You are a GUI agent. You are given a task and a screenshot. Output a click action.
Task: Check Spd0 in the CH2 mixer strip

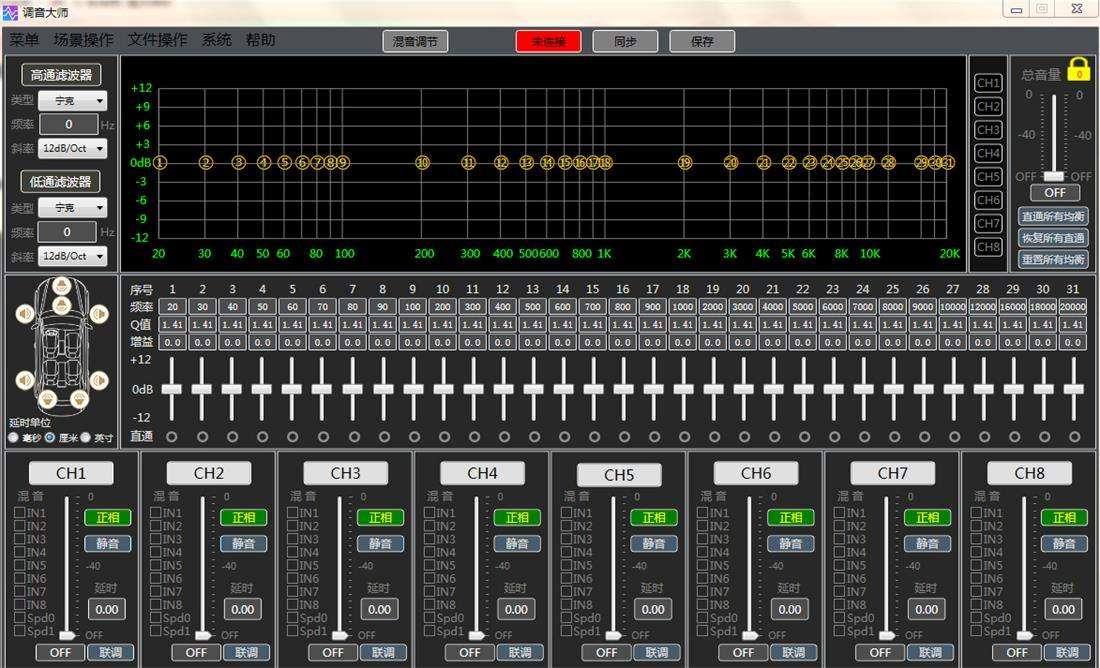[156, 617]
